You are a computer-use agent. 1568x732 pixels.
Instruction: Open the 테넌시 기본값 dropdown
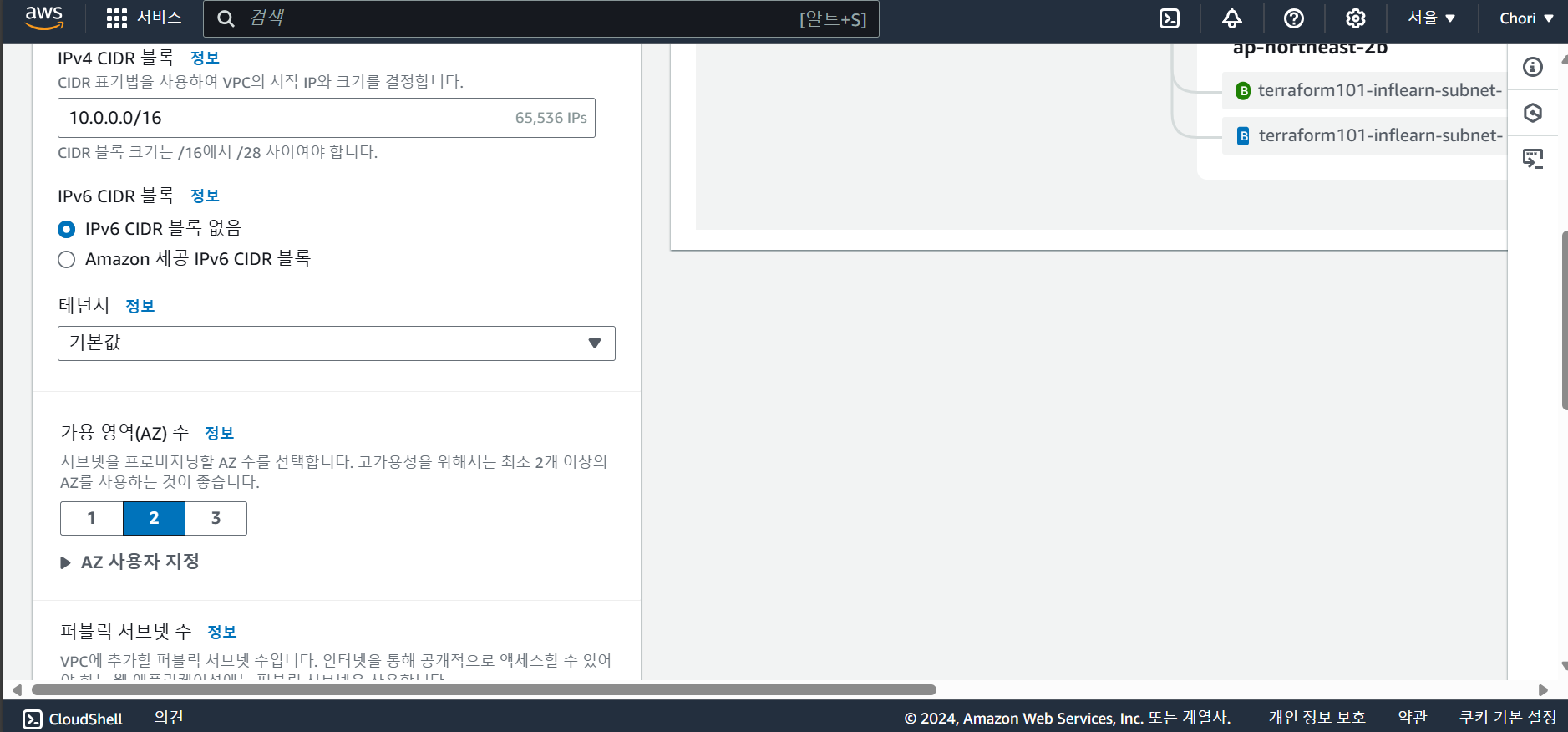pos(337,343)
